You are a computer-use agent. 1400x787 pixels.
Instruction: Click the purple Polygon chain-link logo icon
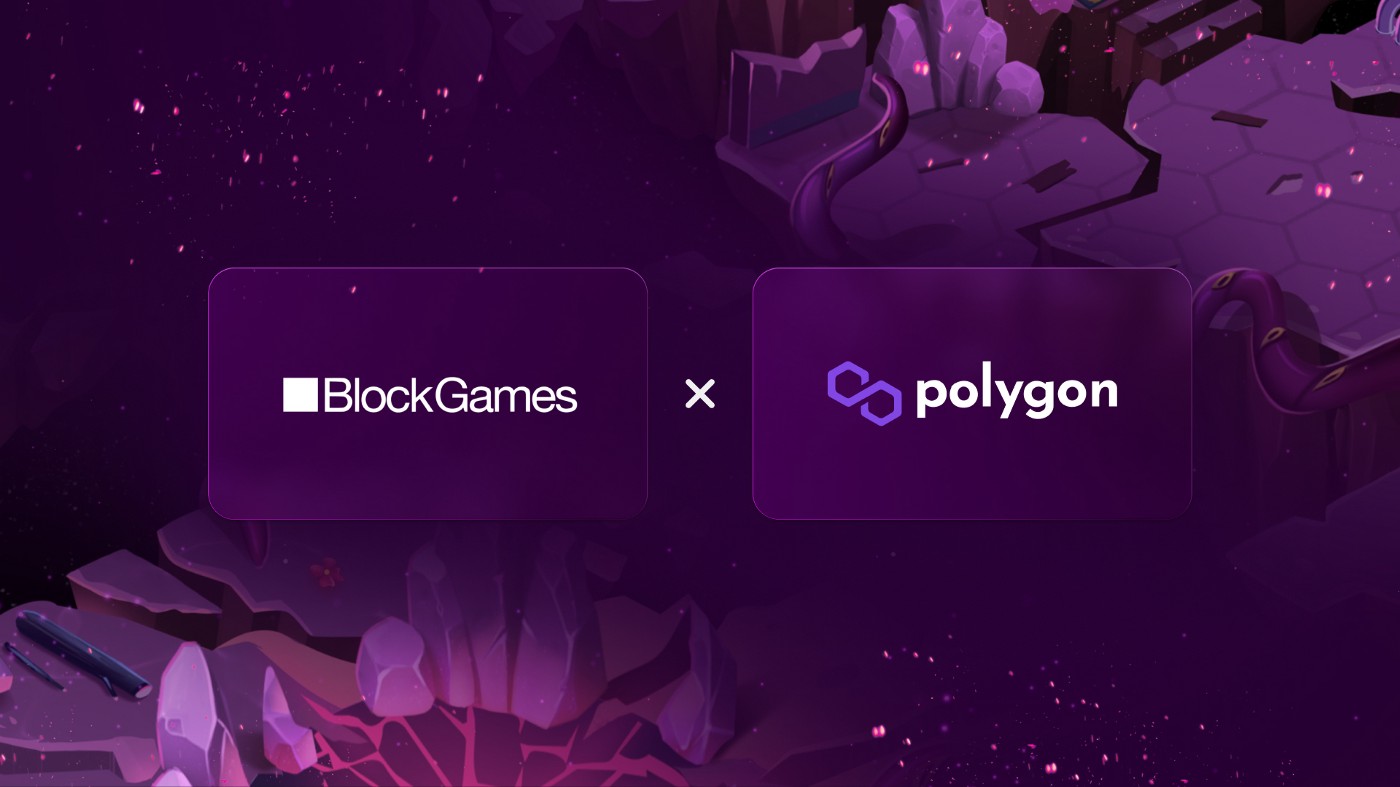(864, 394)
